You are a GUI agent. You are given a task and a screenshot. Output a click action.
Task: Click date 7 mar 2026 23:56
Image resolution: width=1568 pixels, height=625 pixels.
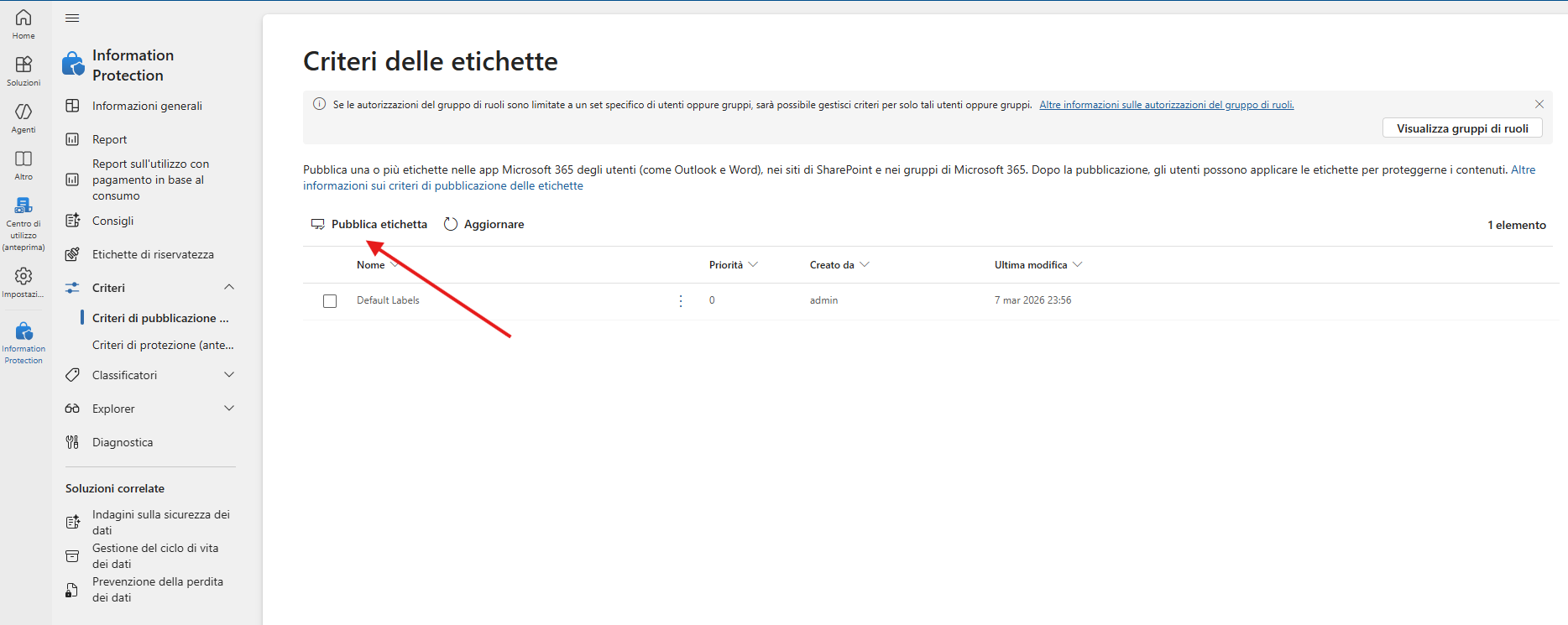point(1032,300)
